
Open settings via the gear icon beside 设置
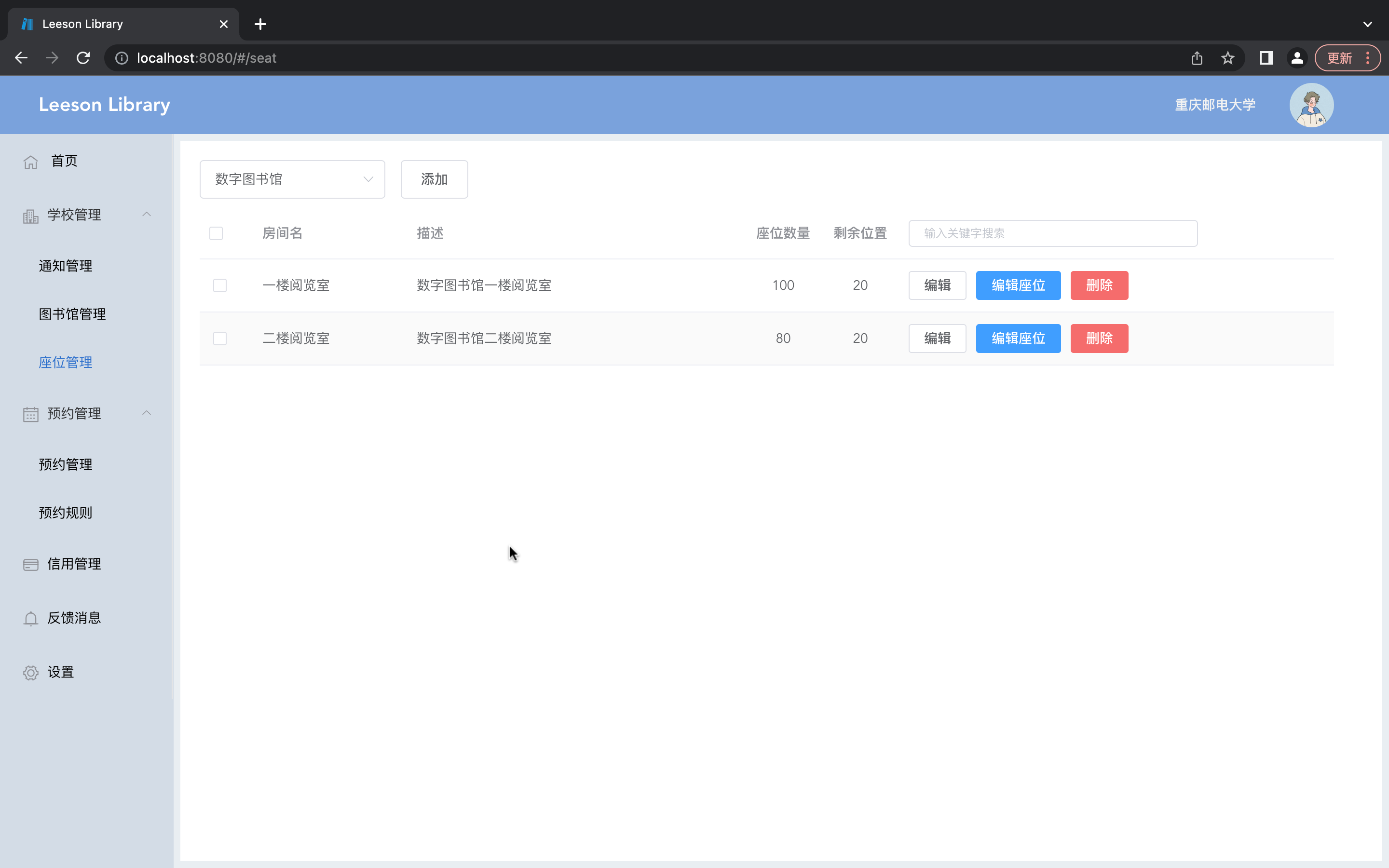click(x=30, y=672)
